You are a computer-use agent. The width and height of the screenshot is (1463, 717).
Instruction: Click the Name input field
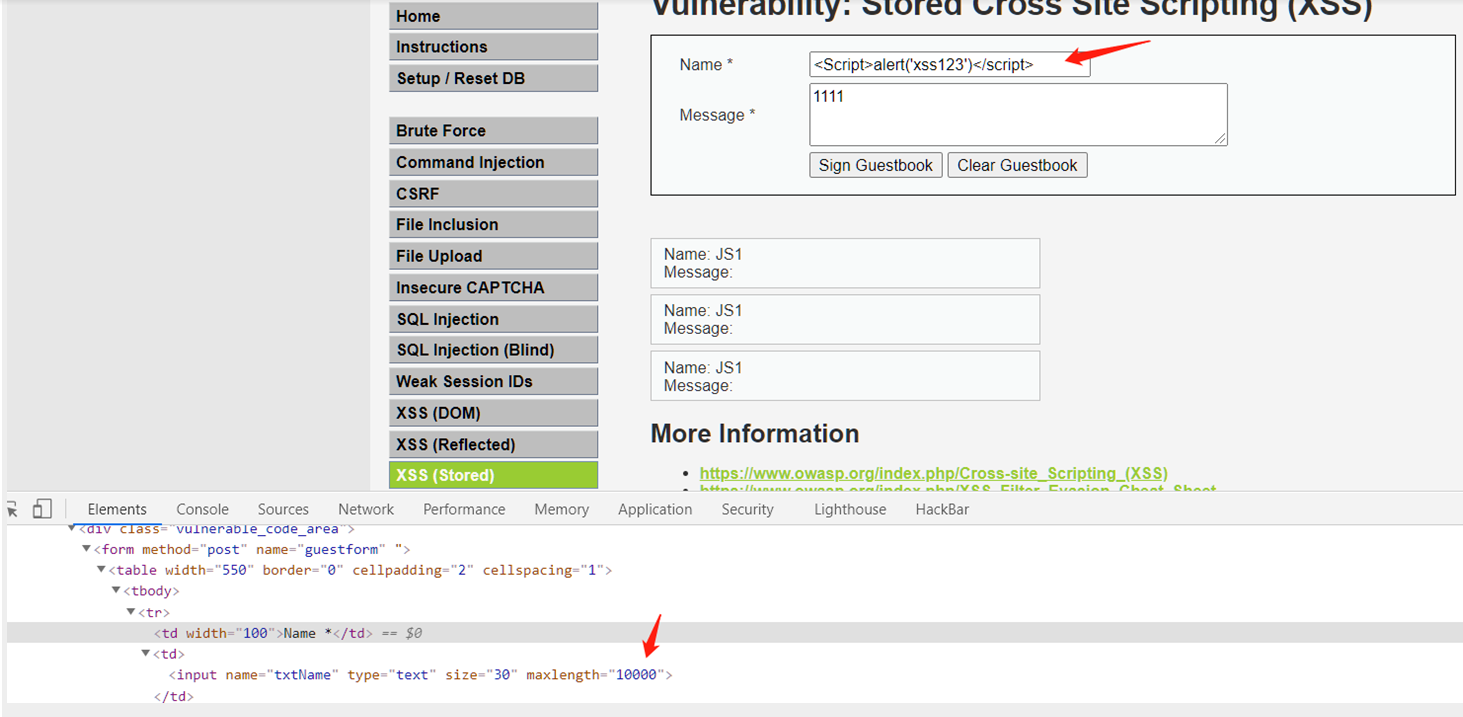[949, 65]
